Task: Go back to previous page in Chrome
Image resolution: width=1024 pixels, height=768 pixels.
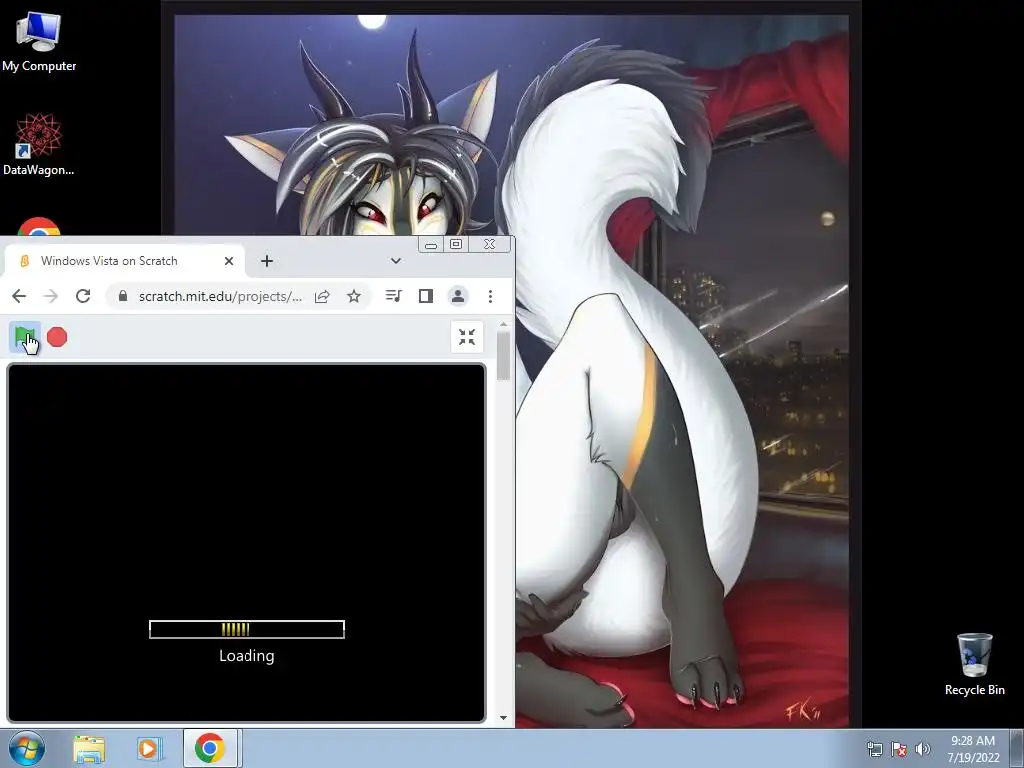Action: pyautogui.click(x=19, y=296)
